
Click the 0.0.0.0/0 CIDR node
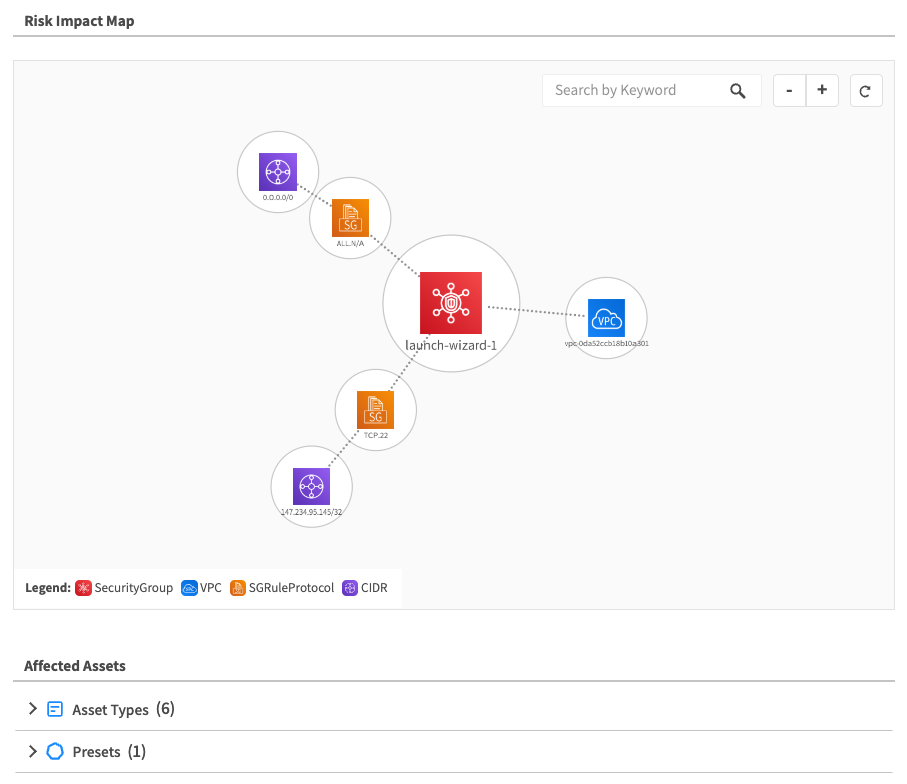coord(277,172)
